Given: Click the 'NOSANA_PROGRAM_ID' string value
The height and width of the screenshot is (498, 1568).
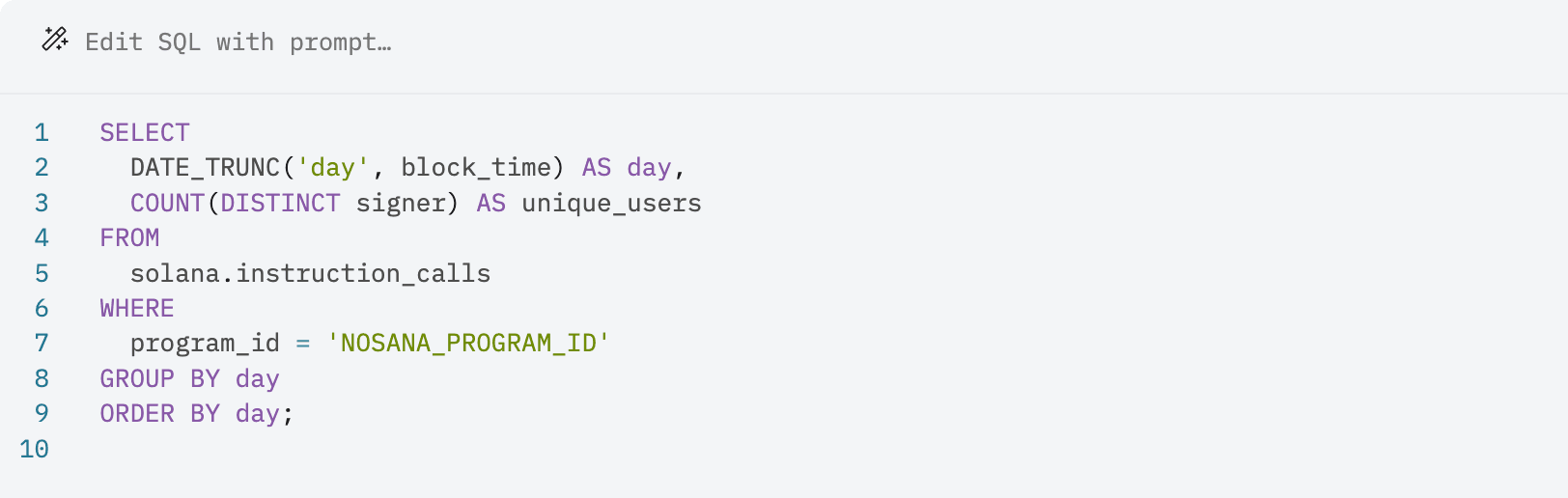Looking at the screenshot, I should (468, 344).
